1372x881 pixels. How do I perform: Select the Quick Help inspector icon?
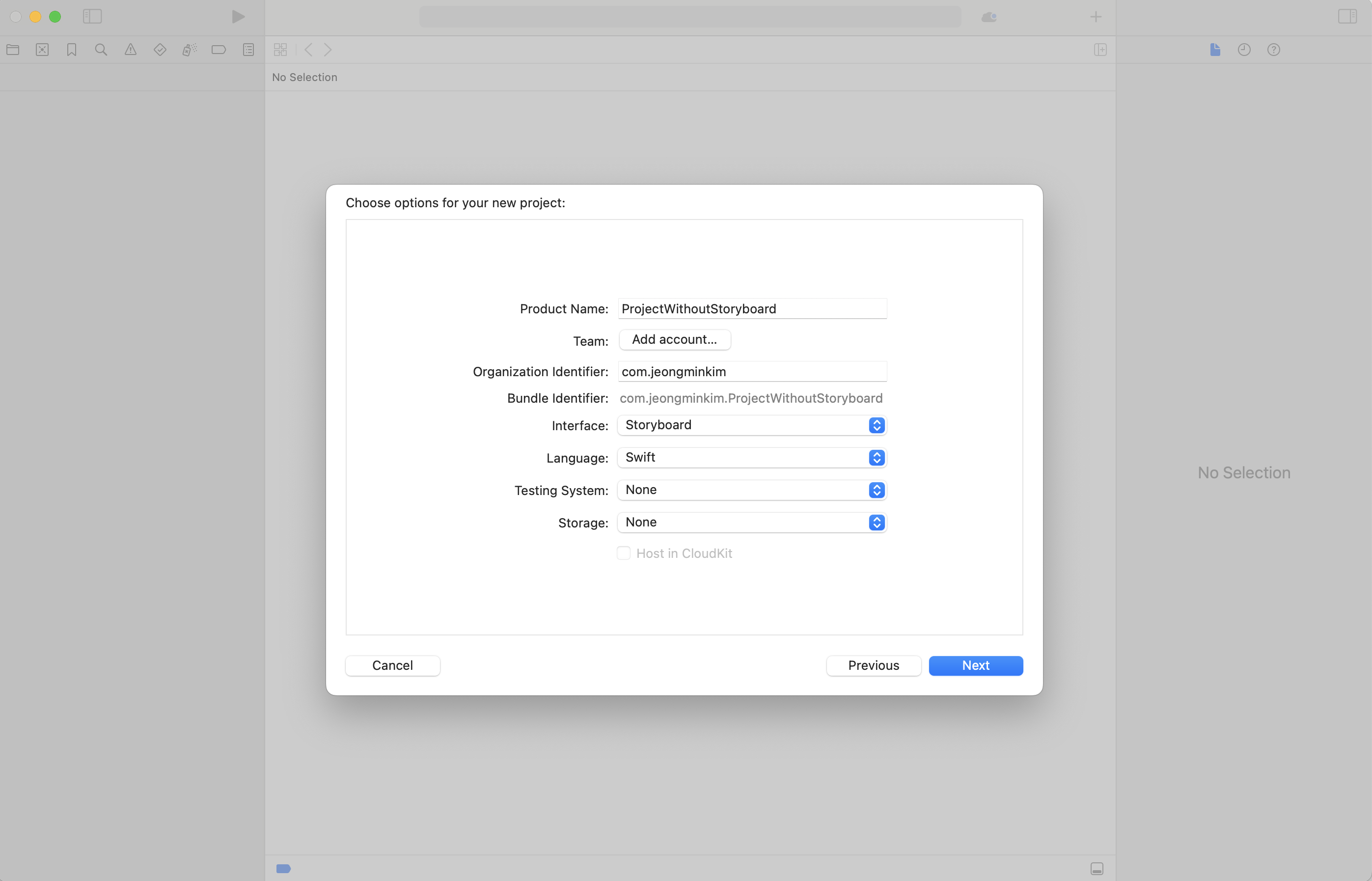(x=1274, y=50)
